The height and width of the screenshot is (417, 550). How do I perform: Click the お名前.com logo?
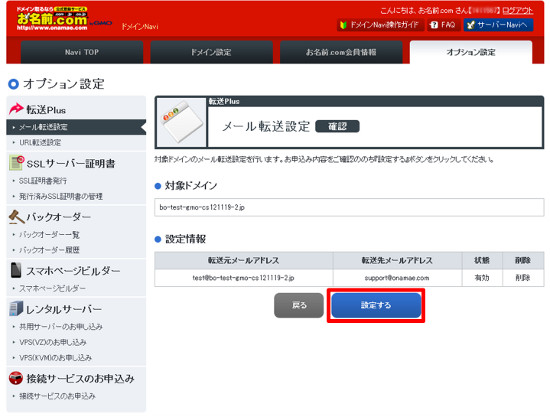point(52,19)
